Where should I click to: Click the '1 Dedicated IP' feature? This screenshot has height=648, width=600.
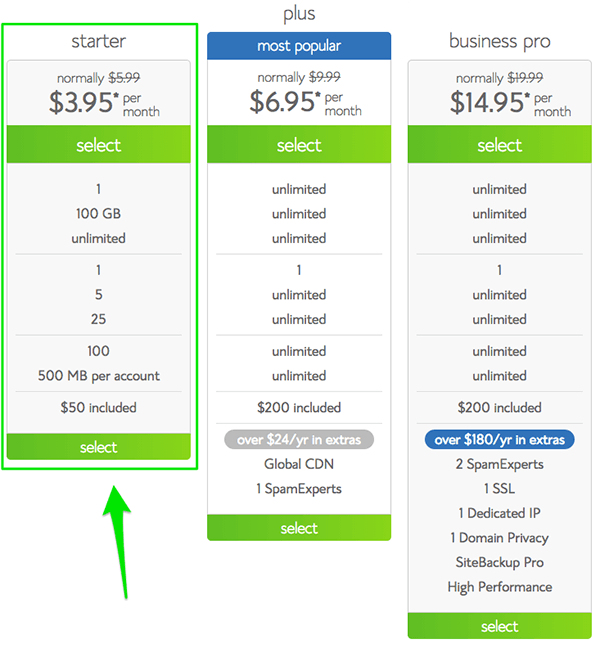[499, 513]
